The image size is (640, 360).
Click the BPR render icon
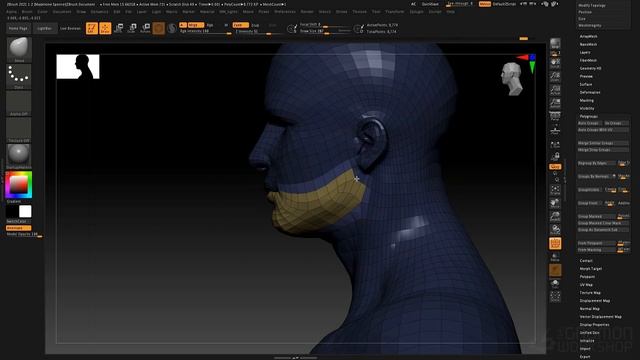(555, 44)
